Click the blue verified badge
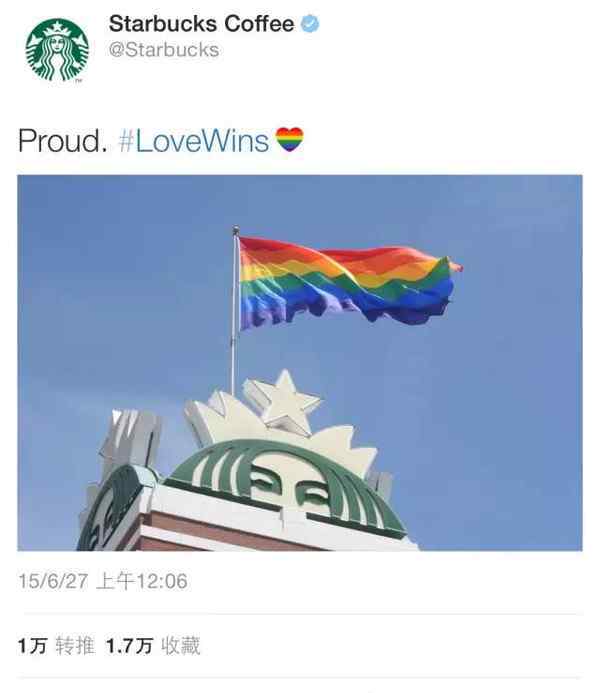 coord(310,23)
